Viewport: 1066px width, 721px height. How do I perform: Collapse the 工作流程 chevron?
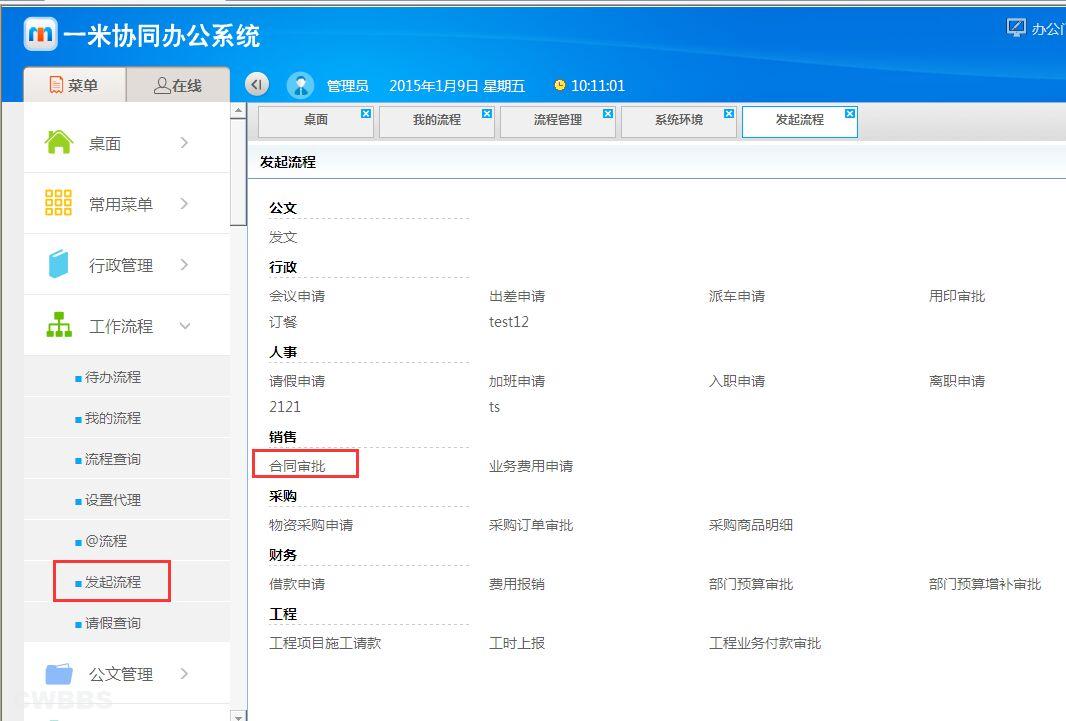click(185, 326)
